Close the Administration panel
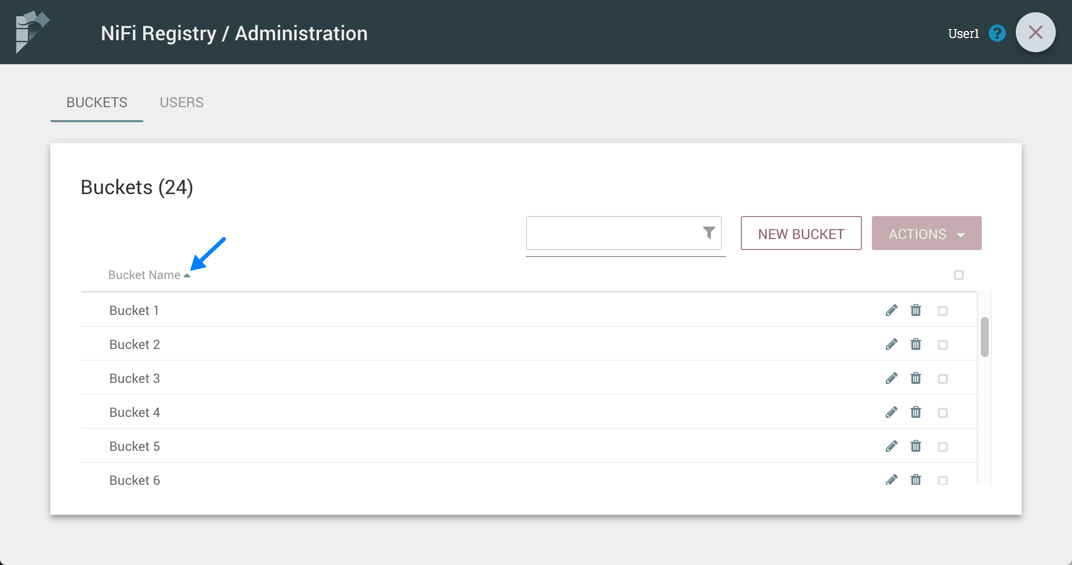The height and width of the screenshot is (565, 1072). [1035, 33]
